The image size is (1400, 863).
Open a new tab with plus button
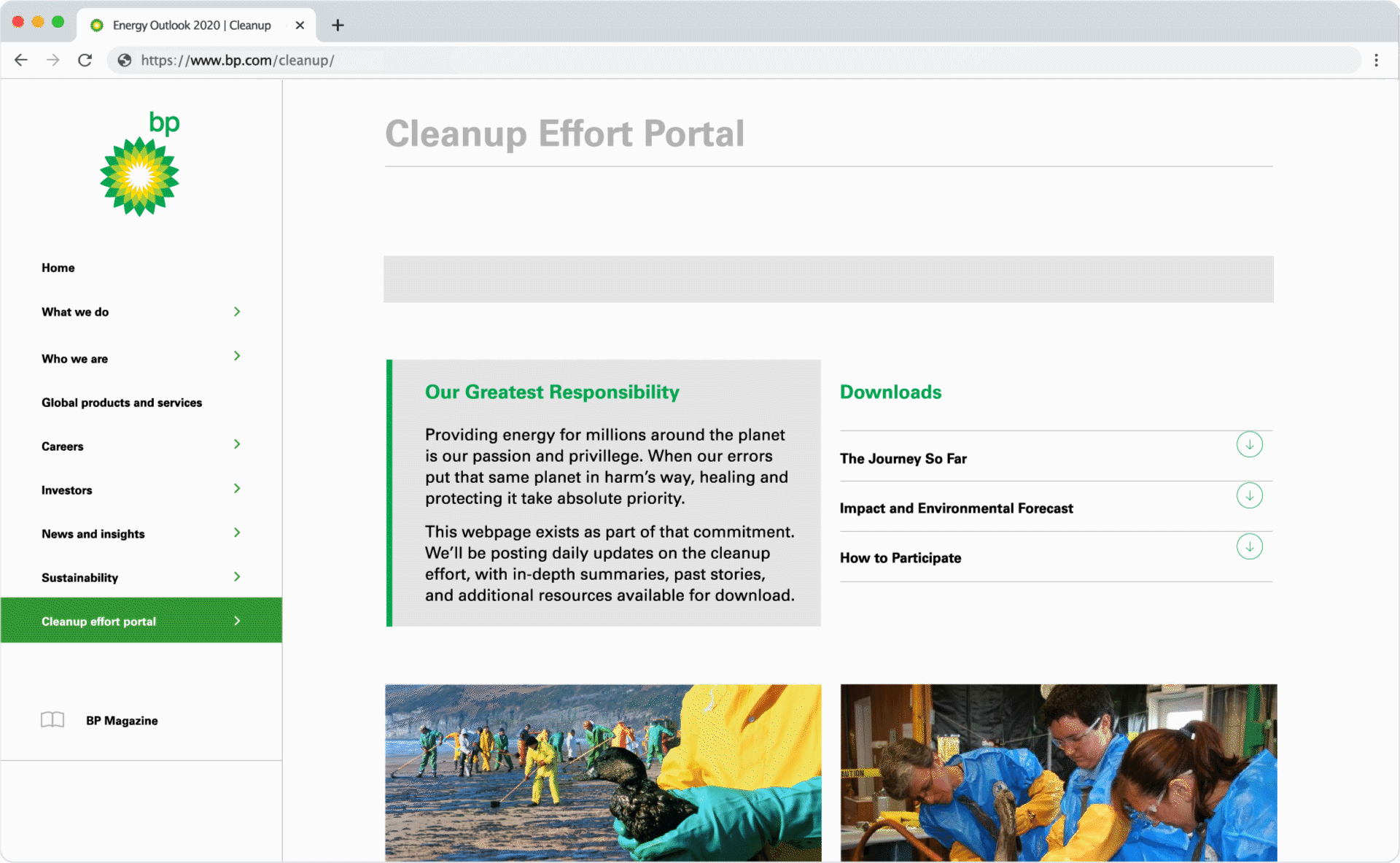tap(338, 25)
